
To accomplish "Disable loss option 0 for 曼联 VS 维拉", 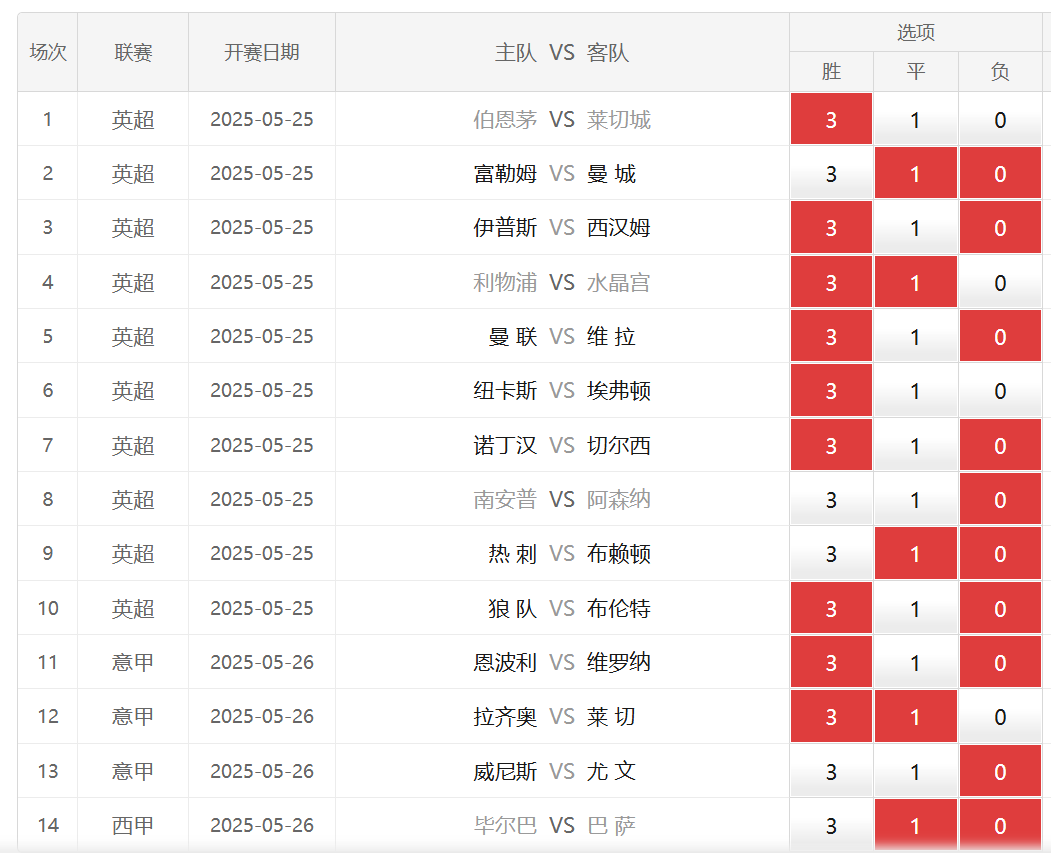I will [1000, 337].
